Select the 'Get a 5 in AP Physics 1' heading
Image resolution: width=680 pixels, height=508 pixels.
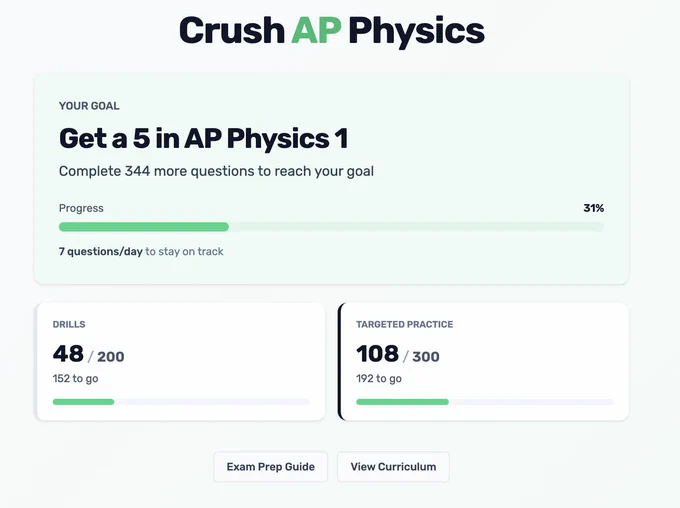(x=203, y=138)
